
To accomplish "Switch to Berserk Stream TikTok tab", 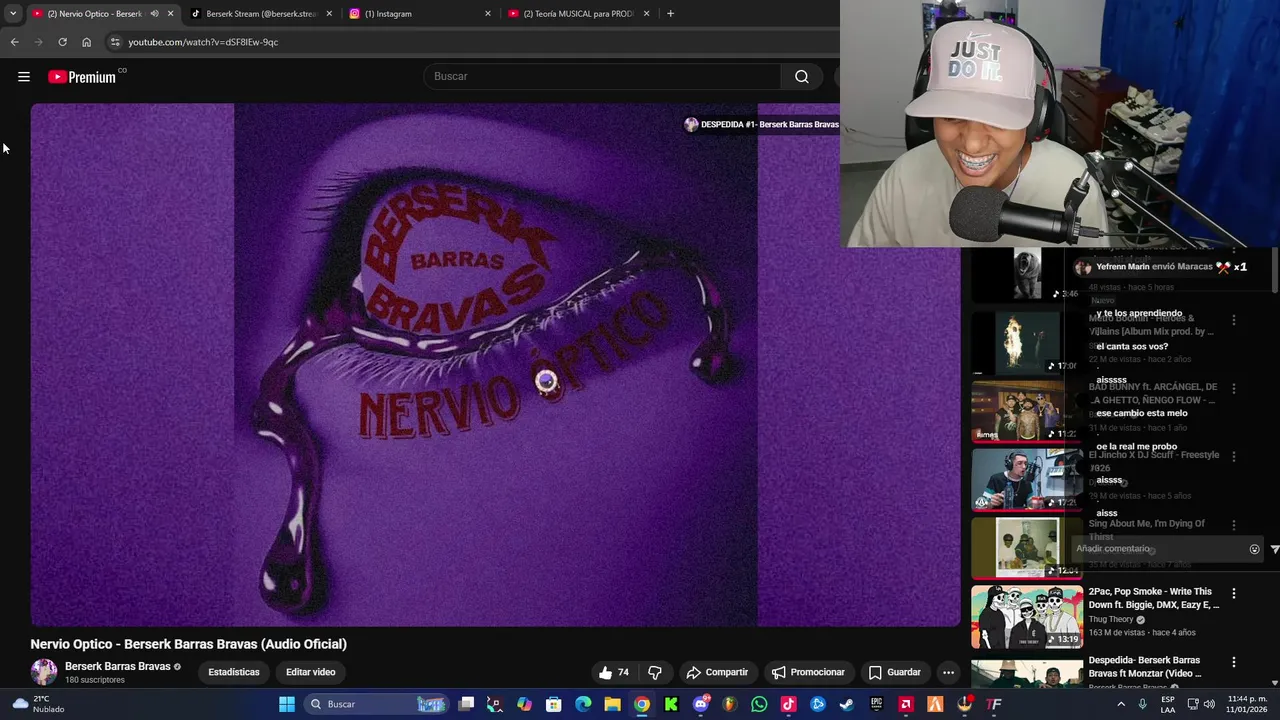I will coord(261,14).
